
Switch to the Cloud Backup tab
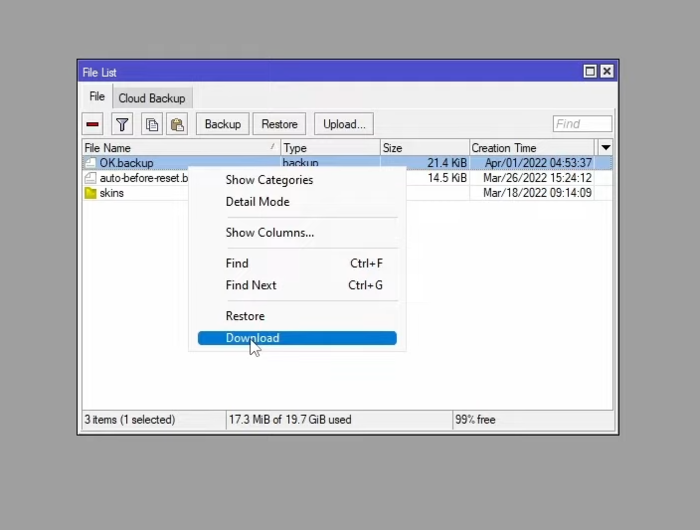click(152, 98)
